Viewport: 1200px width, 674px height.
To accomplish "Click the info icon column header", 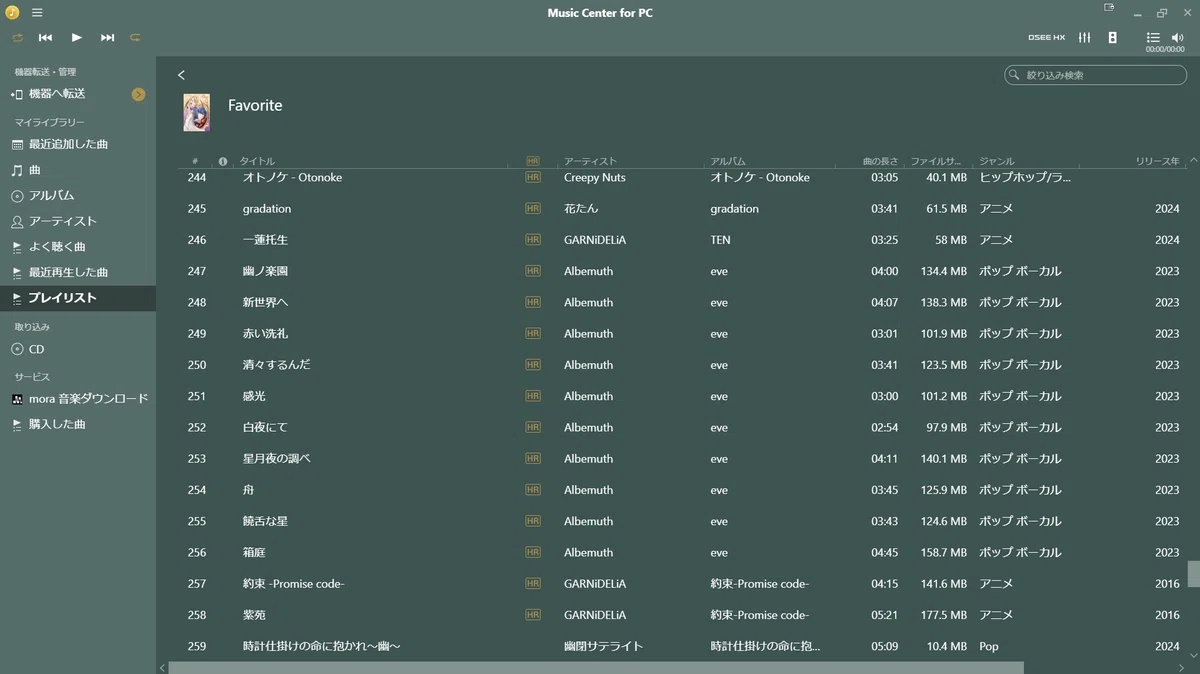I will (x=223, y=161).
